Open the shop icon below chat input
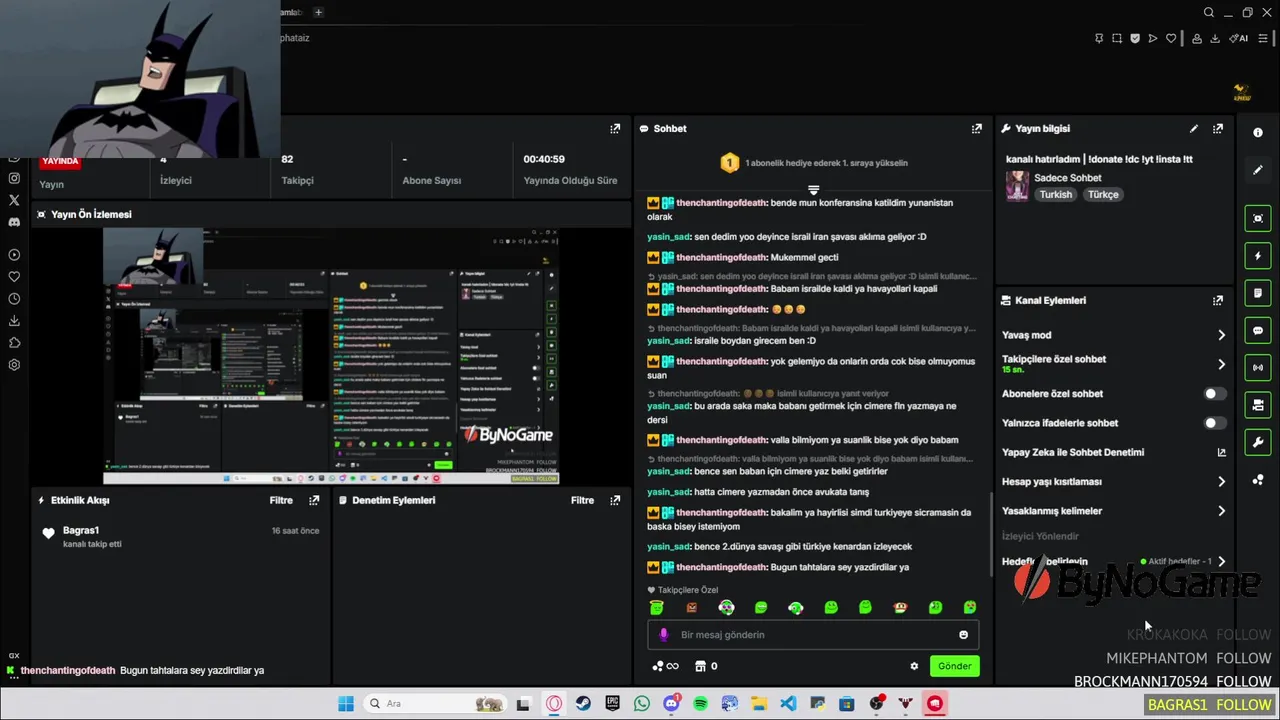The image size is (1280, 720). click(x=700, y=666)
